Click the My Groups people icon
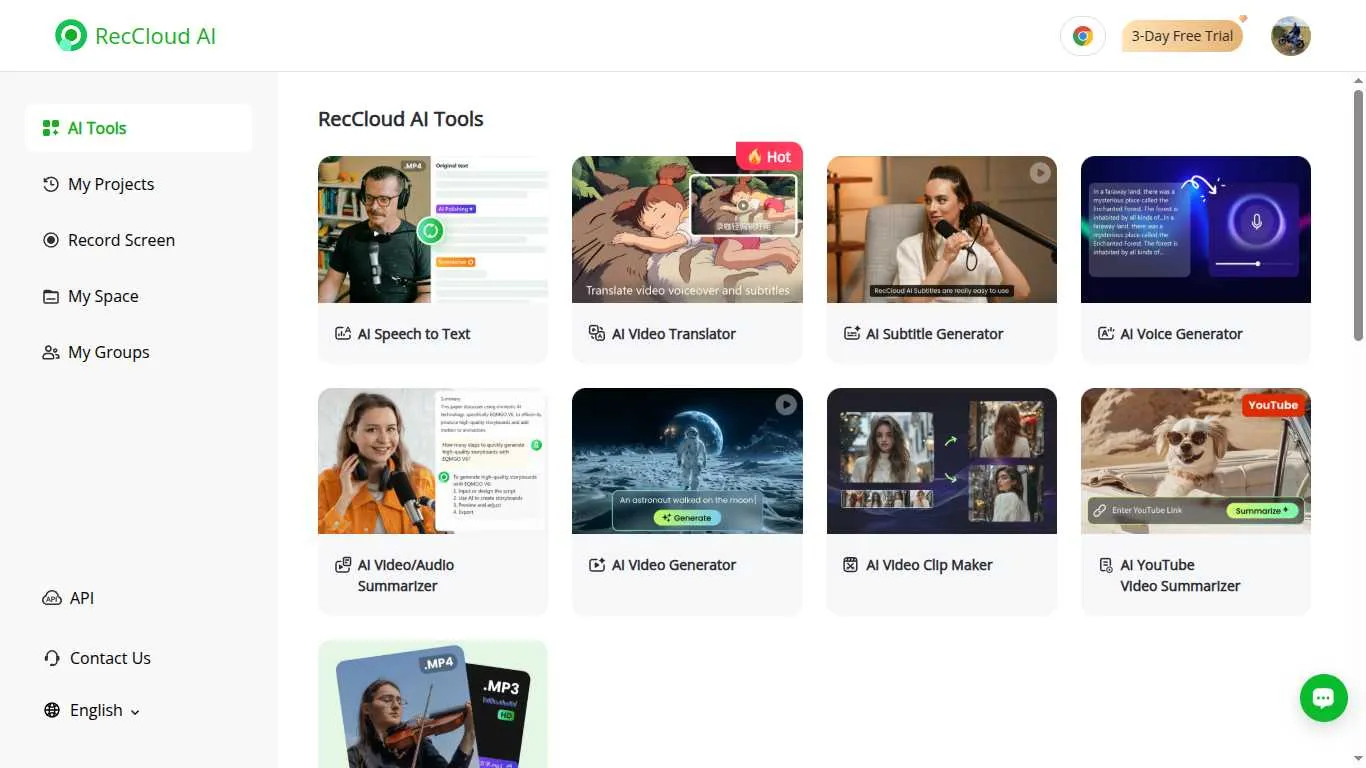The height and width of the screenshot is (768, 1366). [x=51, y=352]
